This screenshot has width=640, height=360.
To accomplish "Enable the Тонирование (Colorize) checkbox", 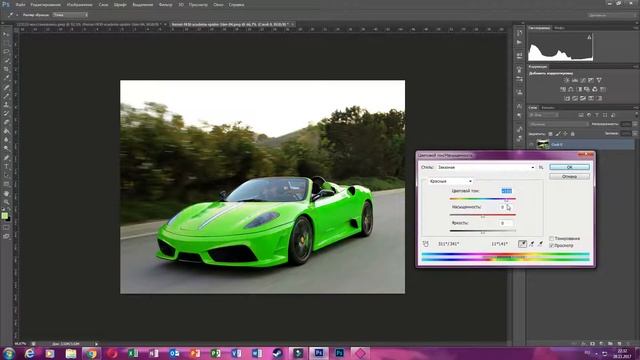I will (551, 238).
